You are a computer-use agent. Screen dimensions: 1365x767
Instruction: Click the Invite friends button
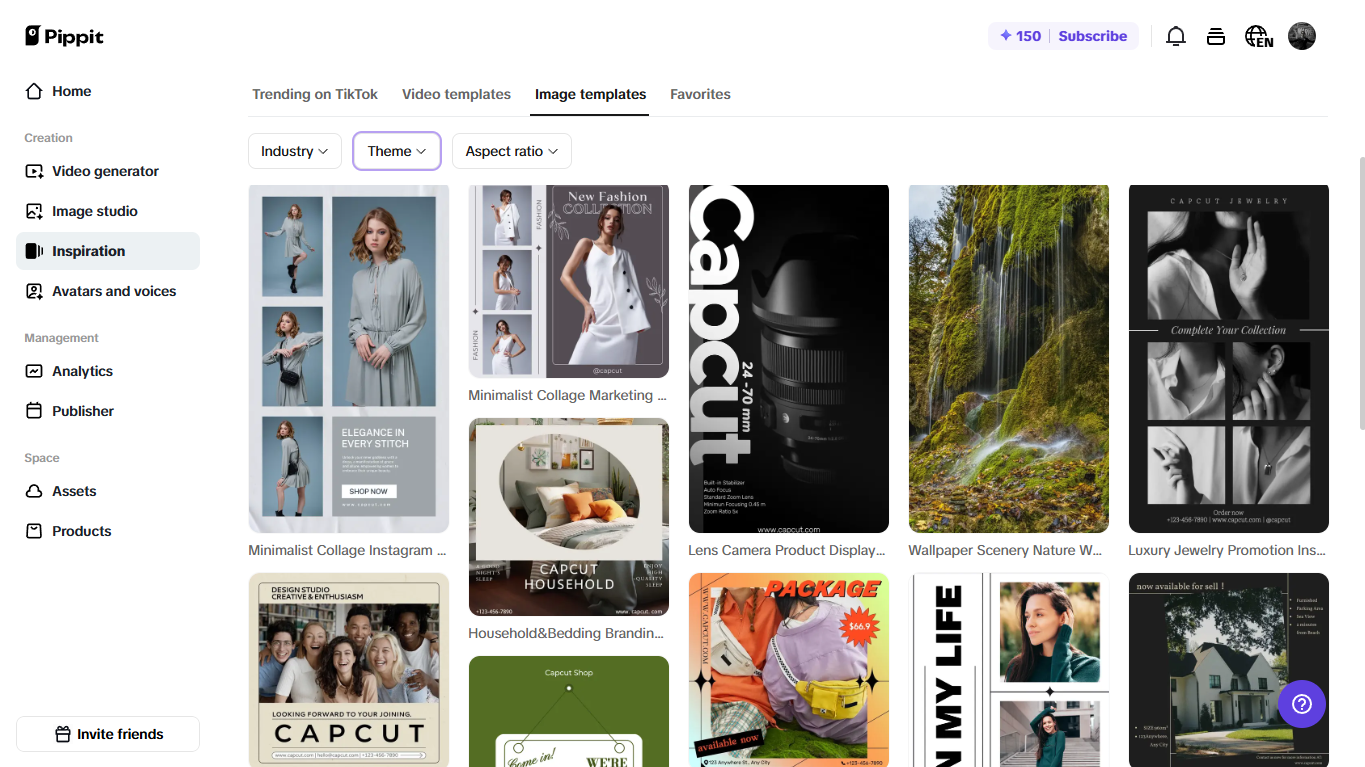coord(108,734)
